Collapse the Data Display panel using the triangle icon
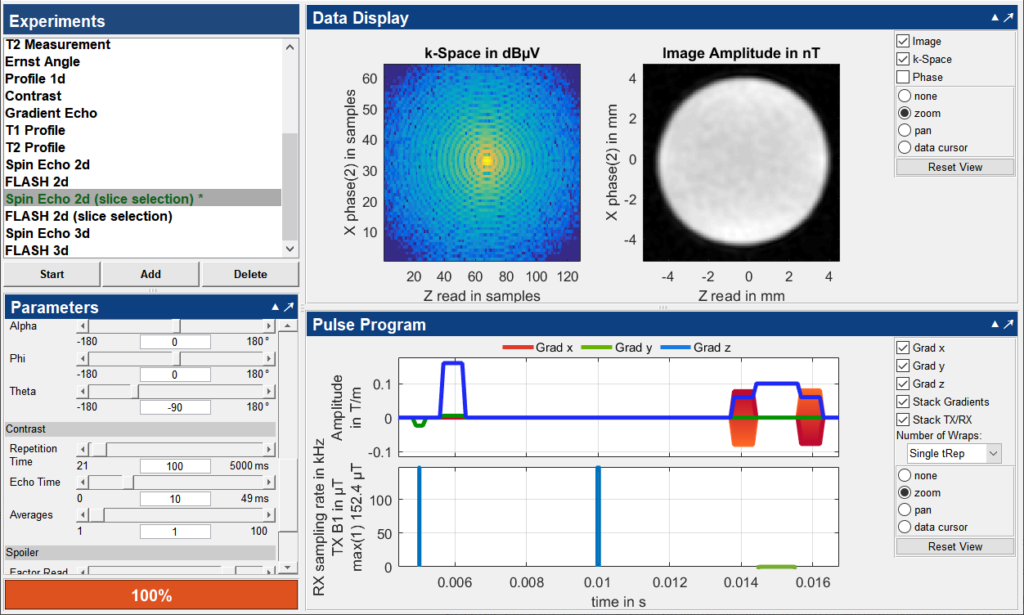Screen dimensions: 1024x615 pyautogui.click(x=995, y=18)
